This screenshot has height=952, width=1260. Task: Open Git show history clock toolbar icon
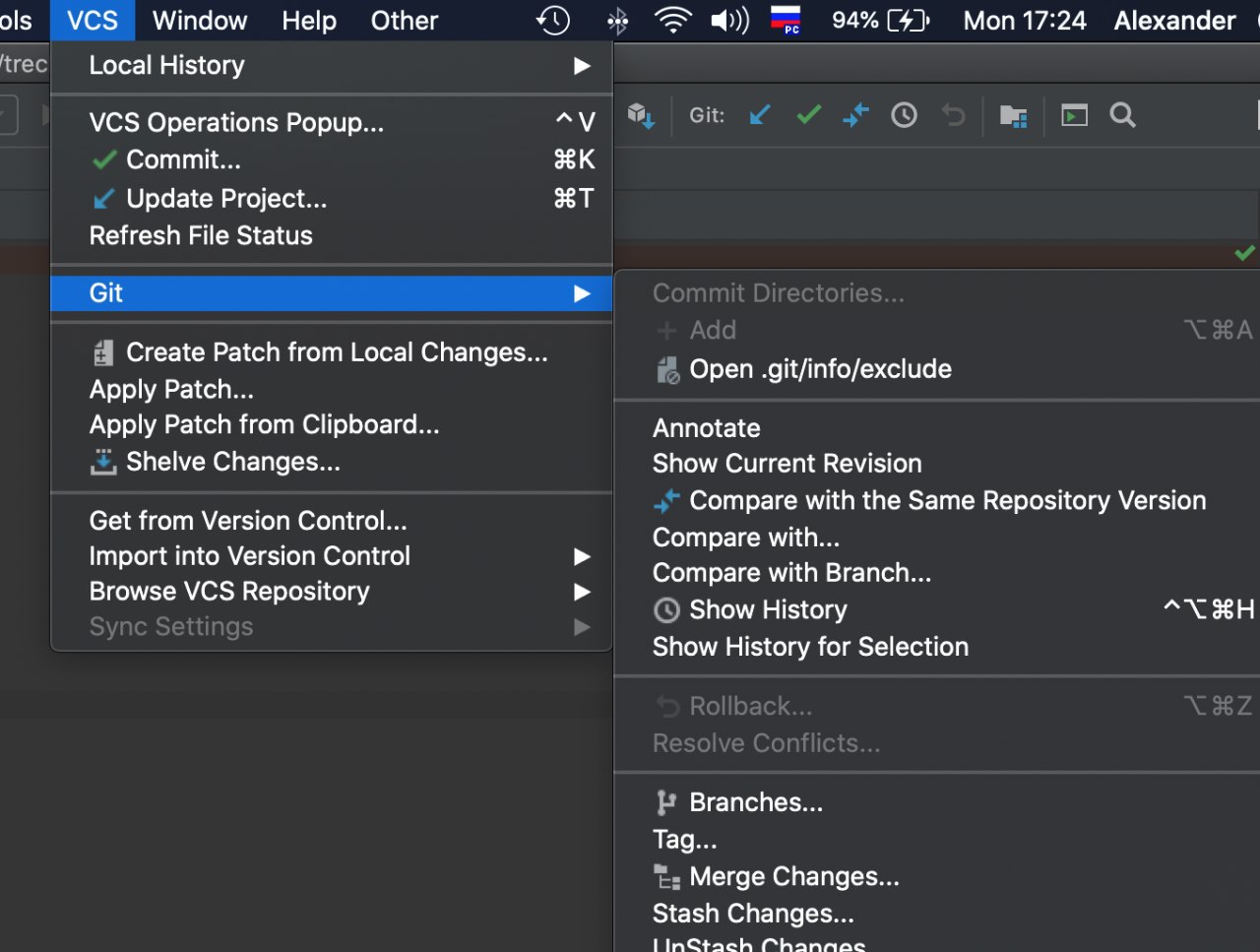904,115
